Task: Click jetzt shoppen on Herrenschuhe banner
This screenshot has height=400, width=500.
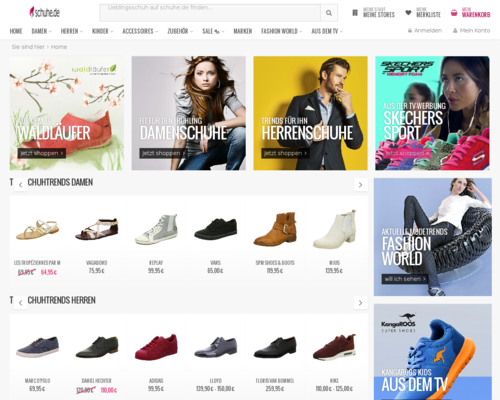Action: (x=285, y=153)
